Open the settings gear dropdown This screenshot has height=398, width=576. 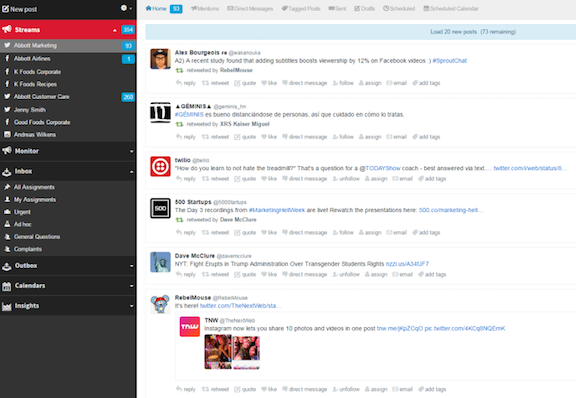point(126,8)
